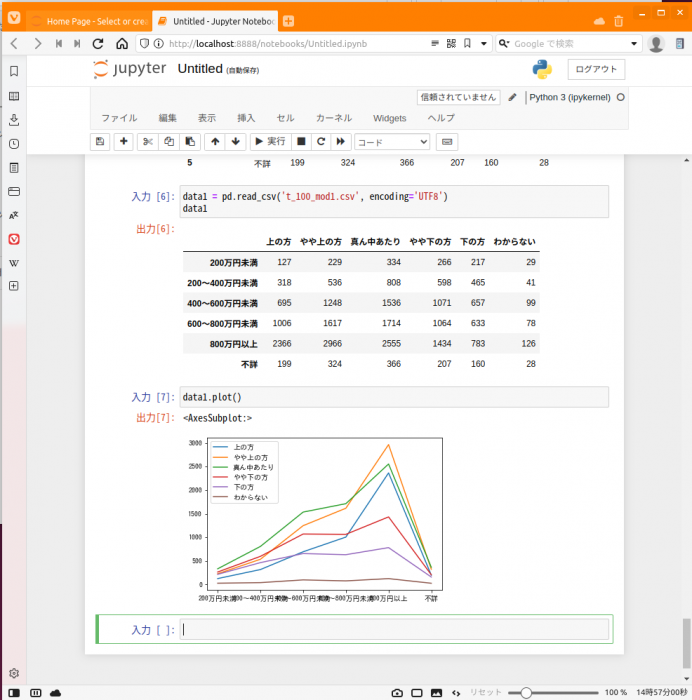Open the browser history panel icon
Image resolution: width=692 pixels, height=700 pixels.
[14, 144]
